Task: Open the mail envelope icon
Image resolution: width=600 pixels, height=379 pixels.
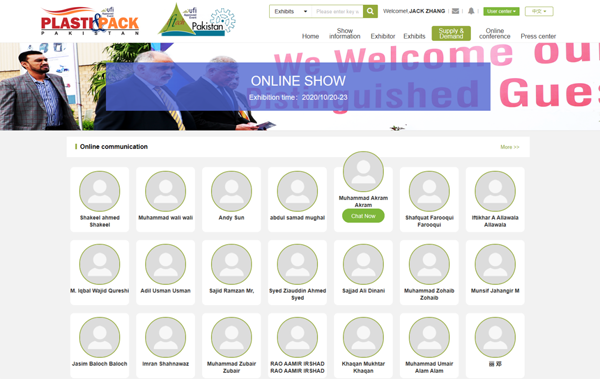Action: 455,11
